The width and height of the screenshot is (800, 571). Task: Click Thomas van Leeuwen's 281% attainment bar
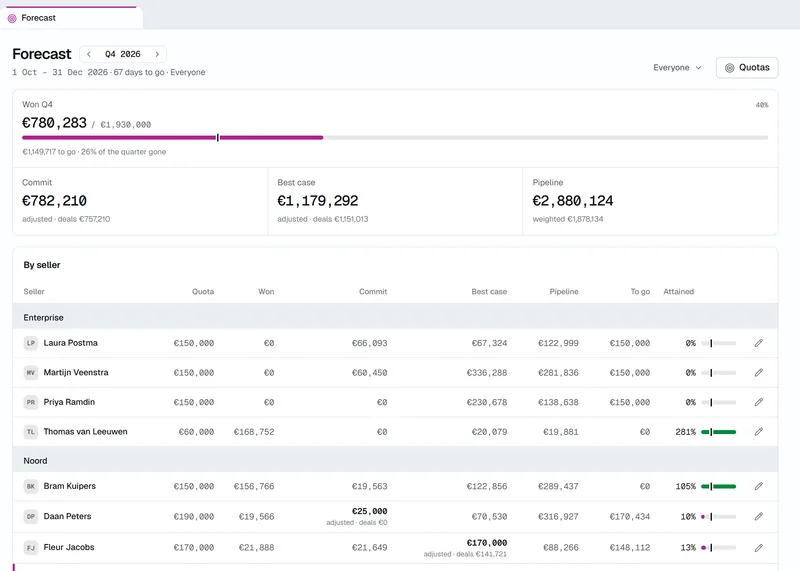(718, 432)
